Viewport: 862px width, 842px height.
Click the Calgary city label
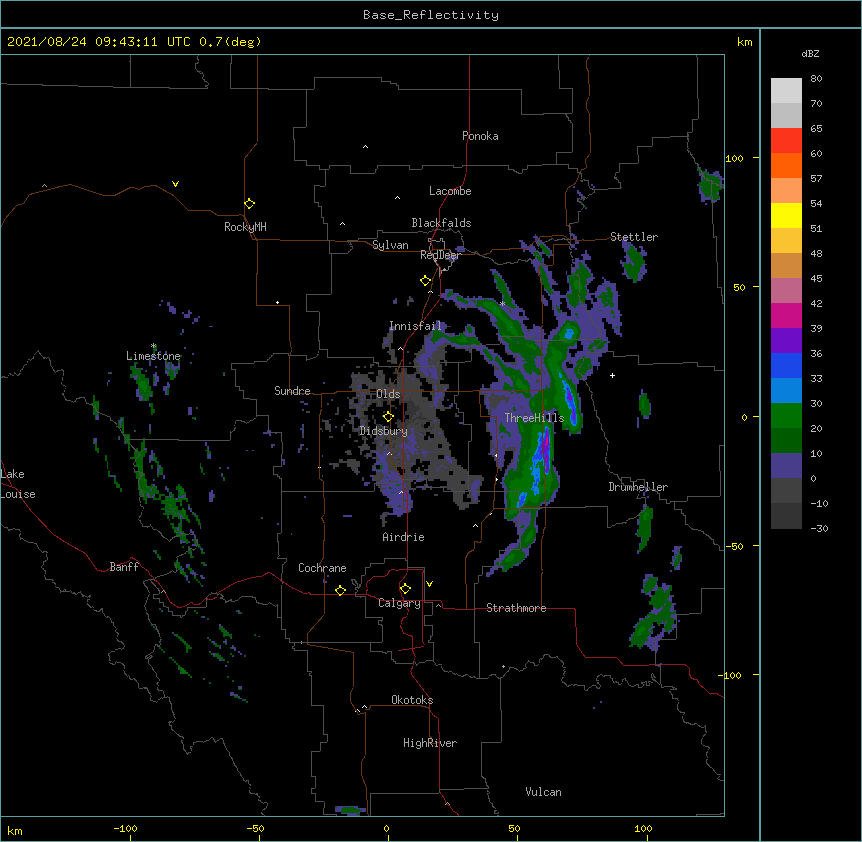(x=399, y=603)
